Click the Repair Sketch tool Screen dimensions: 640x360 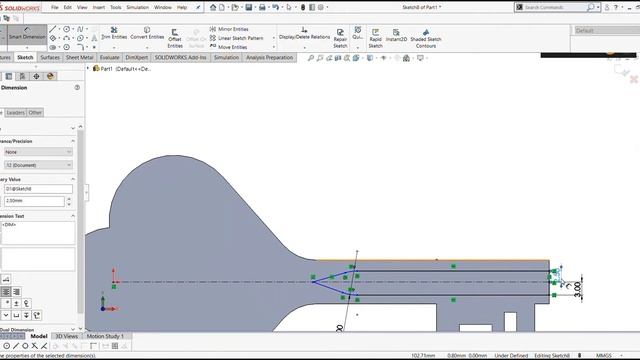click(340, 38)
